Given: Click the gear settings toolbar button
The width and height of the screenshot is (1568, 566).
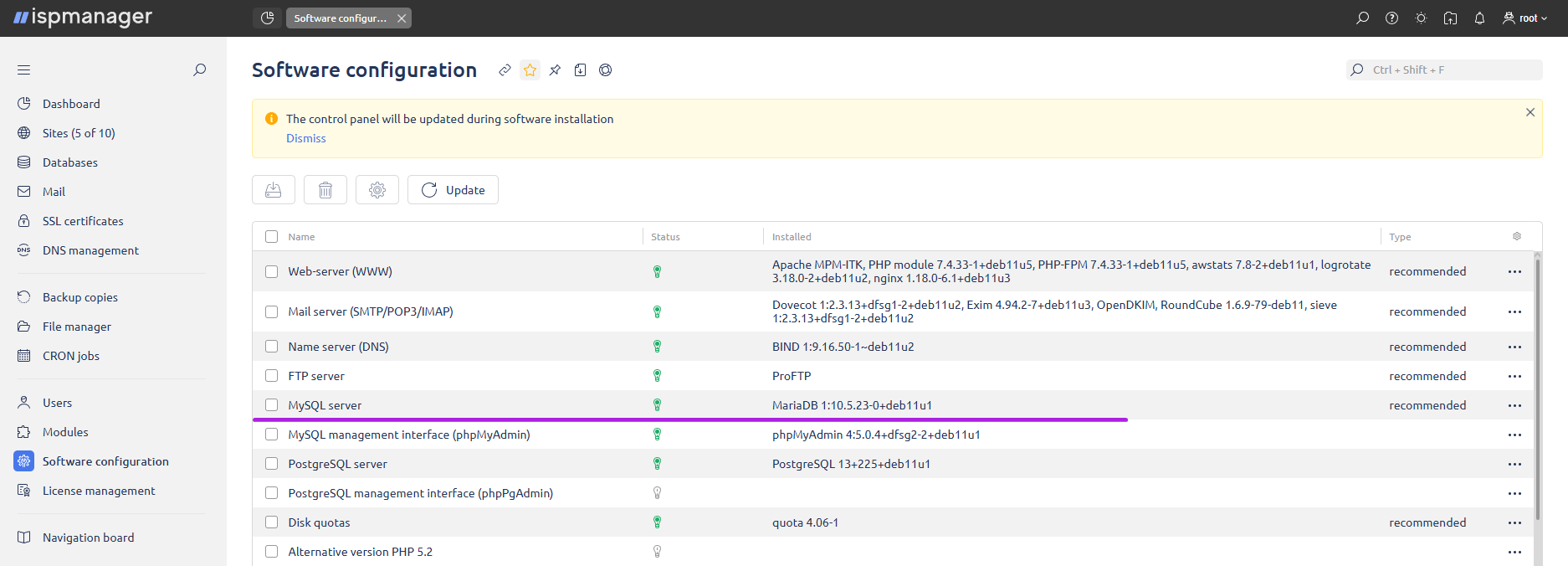Looking at the screenshot, I should click(377, 190).
